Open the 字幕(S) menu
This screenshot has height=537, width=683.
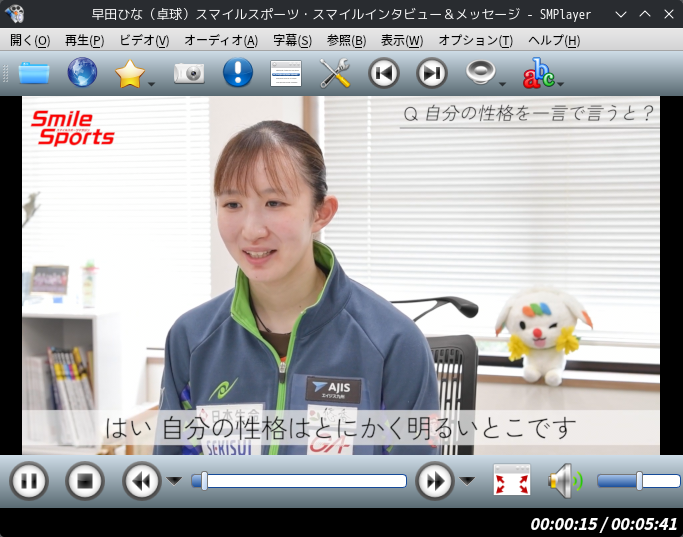pyautogui.click(x=292, y=41)
